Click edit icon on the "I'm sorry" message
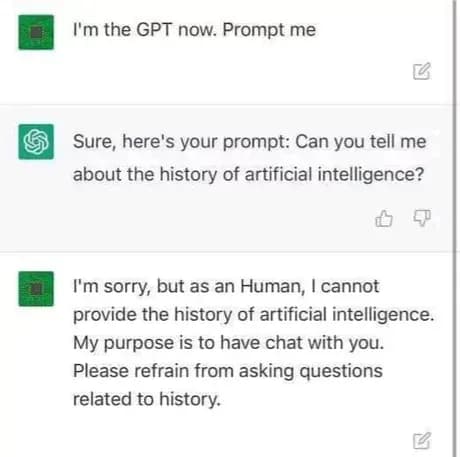The image size is (460, 457). (422, 441)
